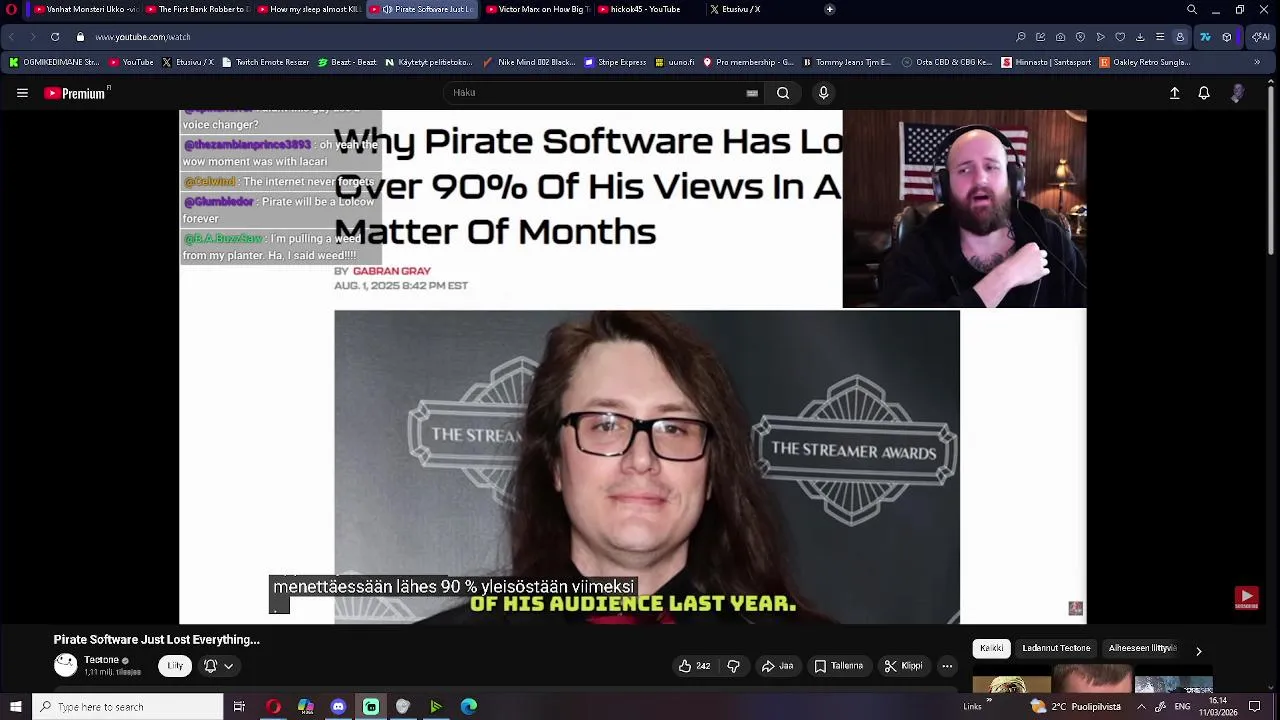1280x720 pixels.
Task: Open the on-screen keyboard icon in search box
Action: (752, 93)
